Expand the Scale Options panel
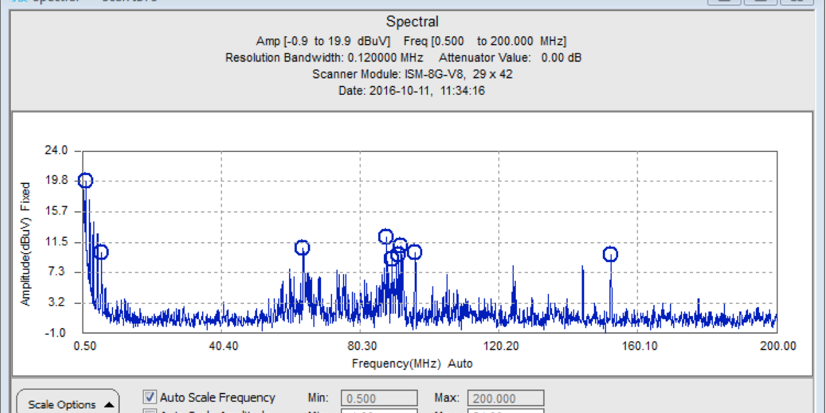This screenshot has height=413, width=826. (x=67, y=403)
